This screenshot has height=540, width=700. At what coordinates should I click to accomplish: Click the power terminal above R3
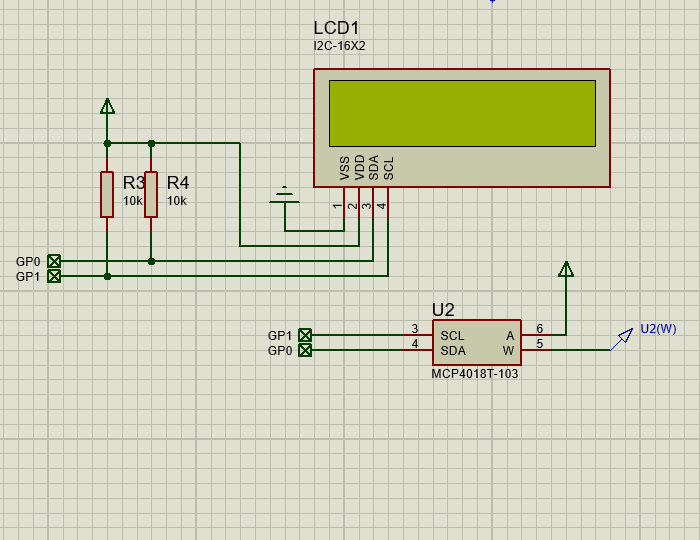tap(107, 106)
